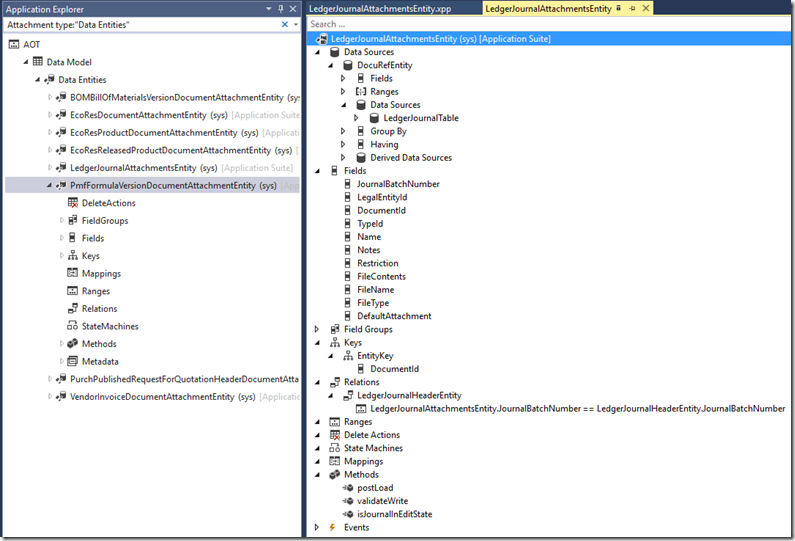The image size is (795, 541).
Task: Click the Keys icon in Application Explorer
Action: click(73, 256)
